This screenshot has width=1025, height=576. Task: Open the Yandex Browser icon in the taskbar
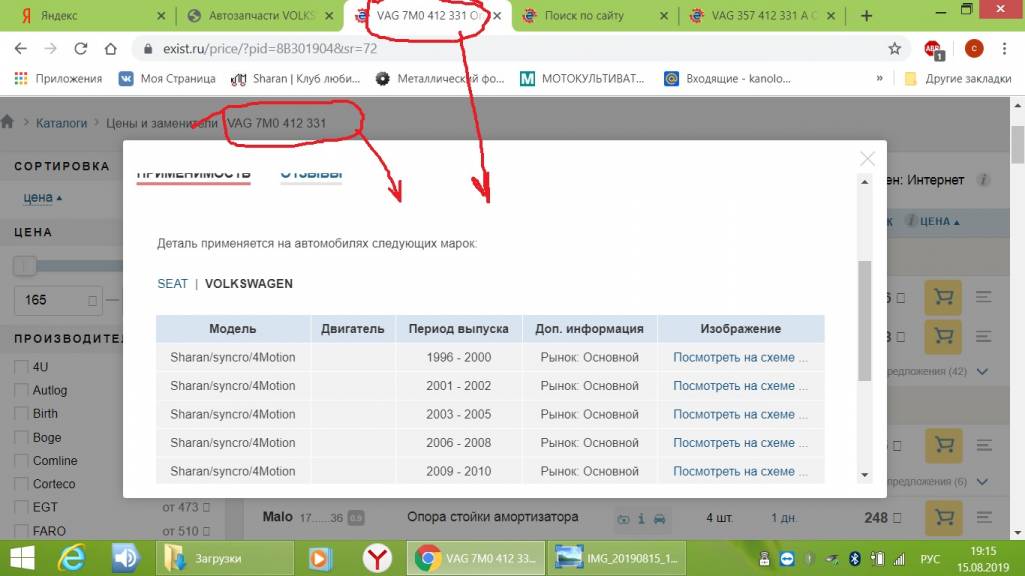pyautogui.click(x=376, y=558)
